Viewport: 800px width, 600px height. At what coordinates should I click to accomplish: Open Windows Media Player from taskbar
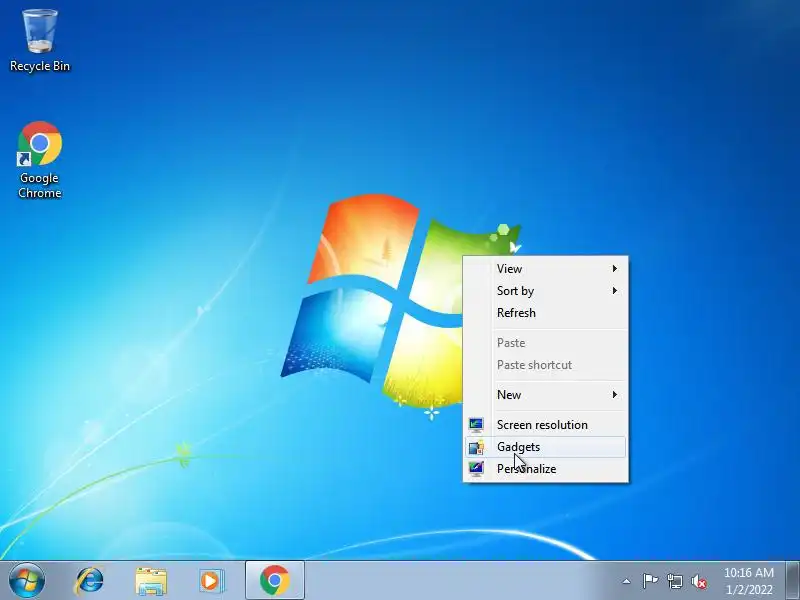pyautogui.click(x=211, y=581)
